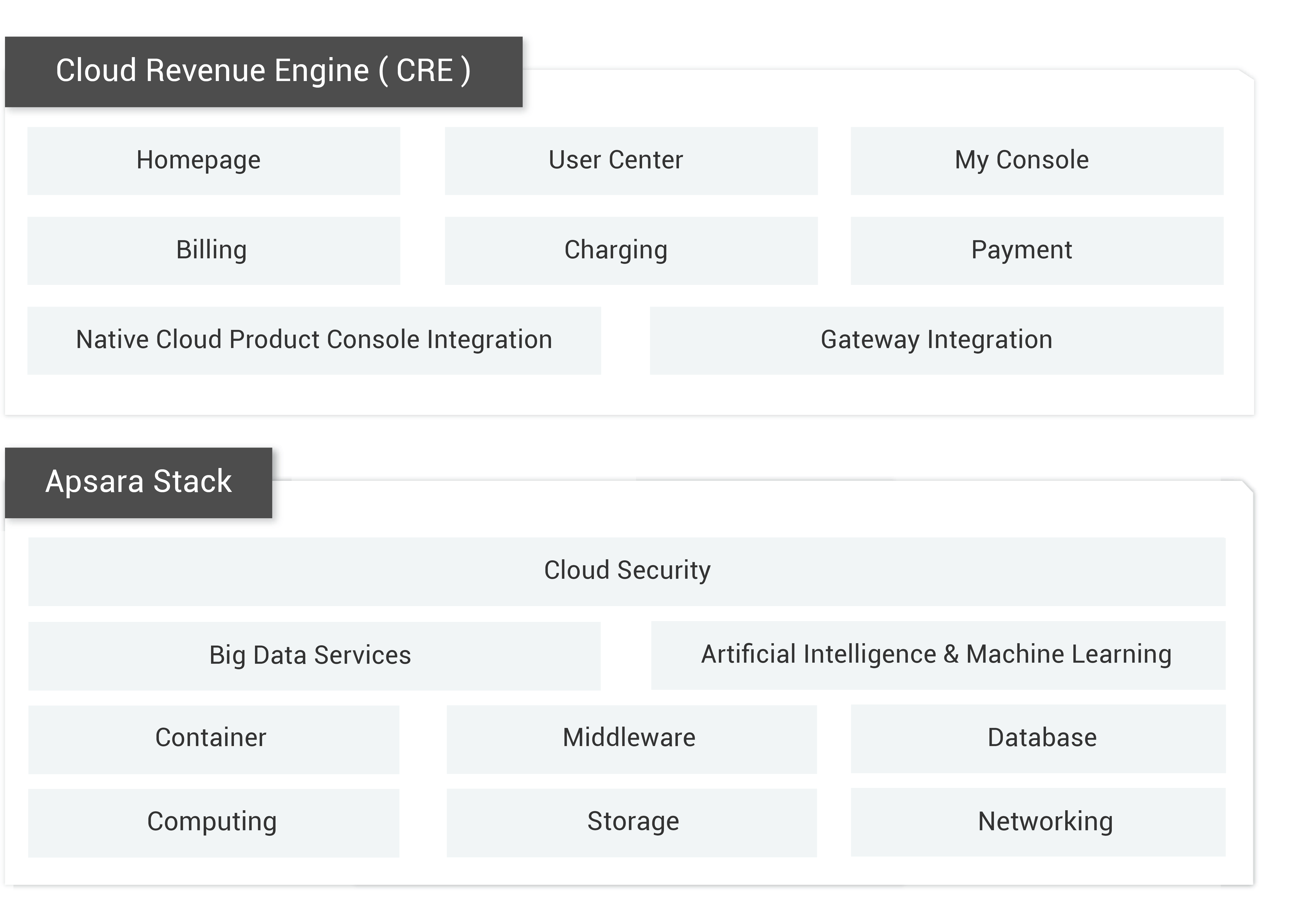Select the Apsara Stack header label
1316x921 pixels.
139,481
